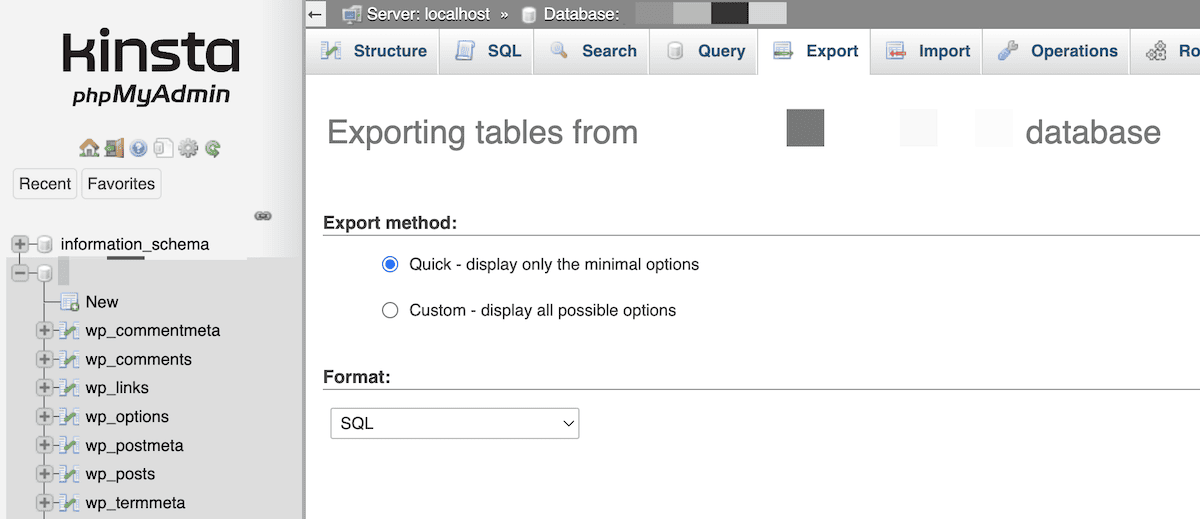
Task: Collapse the current database tree
Action: tap(19, 273)
